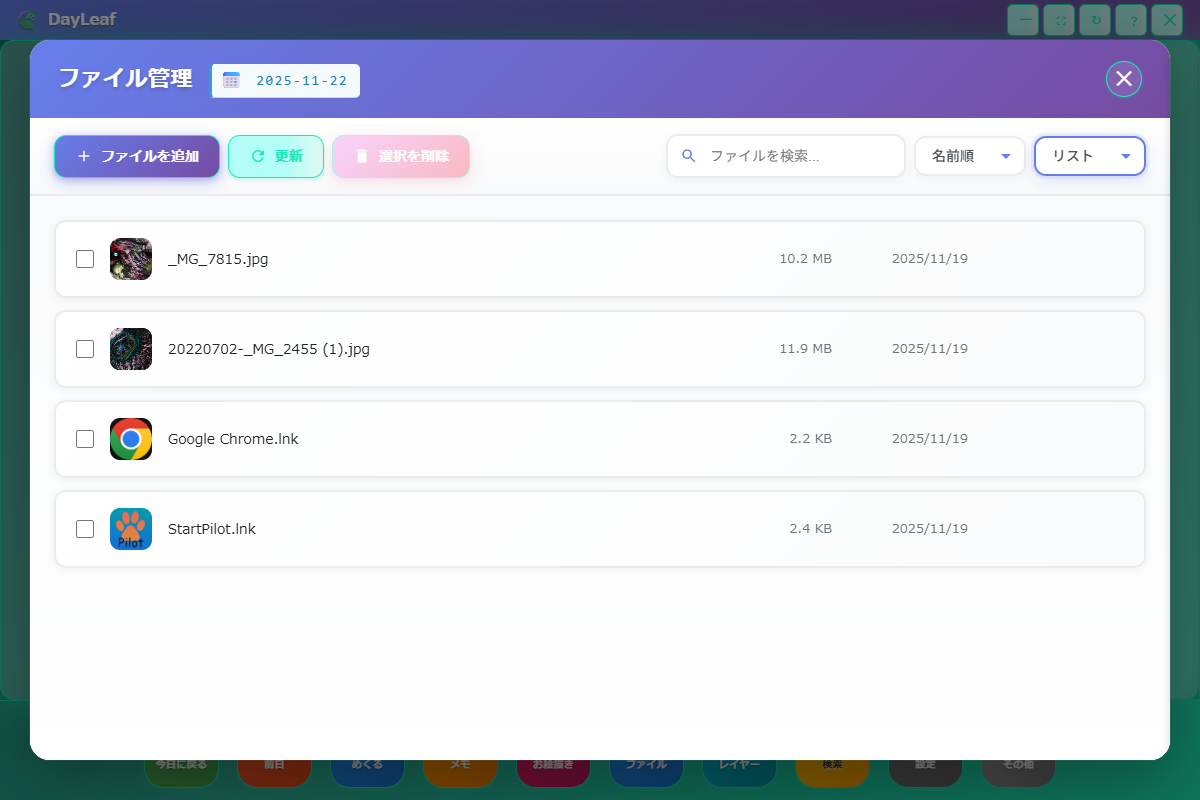Screen dimensions: 1200x800
Task: Check the box for _MG_7815.jpg
Action: (85, 259)
